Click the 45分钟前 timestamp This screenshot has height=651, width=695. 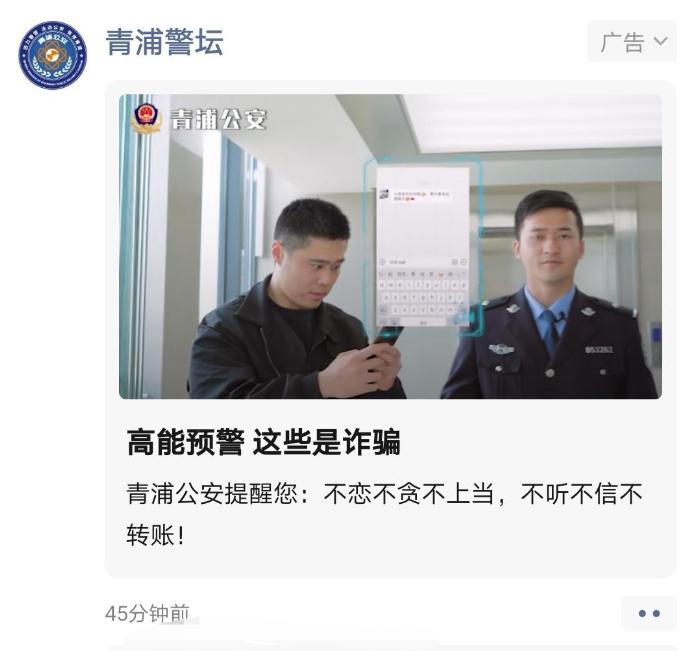point(147,613)
